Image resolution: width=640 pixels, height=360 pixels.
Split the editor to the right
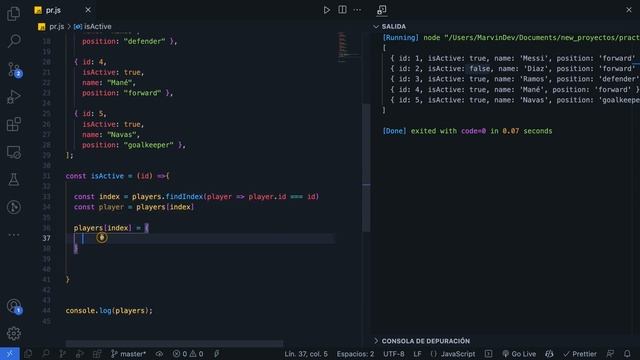pyautogui.click(x=342, y=10)
